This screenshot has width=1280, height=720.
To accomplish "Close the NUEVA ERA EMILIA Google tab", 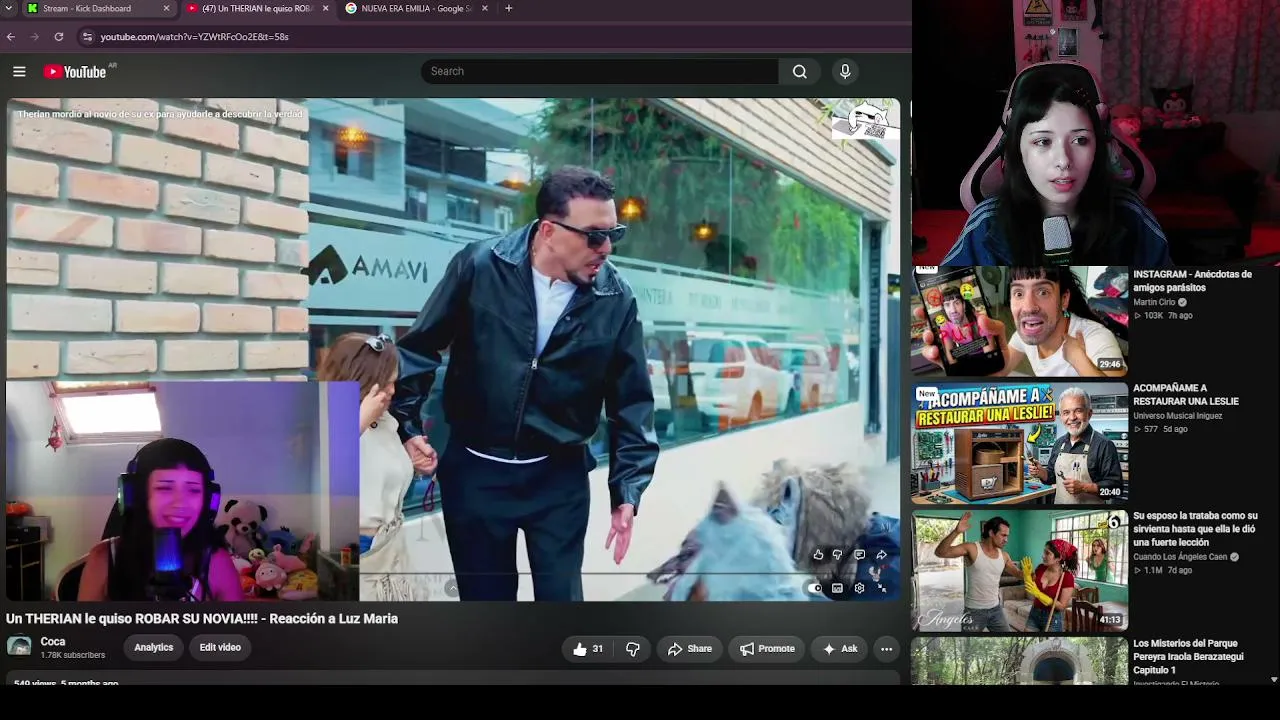I will tap(485, 8).
